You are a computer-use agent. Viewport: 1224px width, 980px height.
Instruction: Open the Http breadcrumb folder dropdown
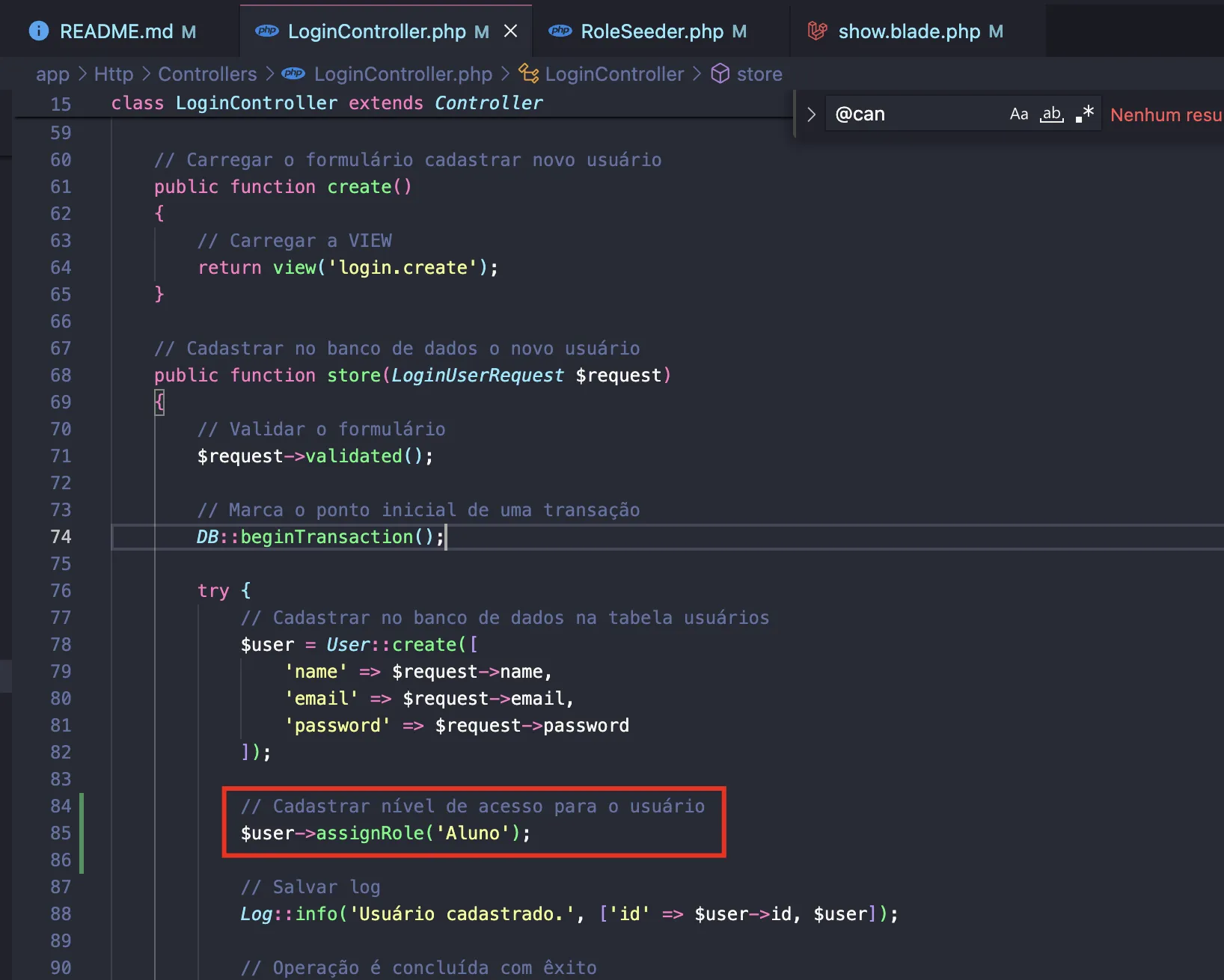tap(114, 74)
